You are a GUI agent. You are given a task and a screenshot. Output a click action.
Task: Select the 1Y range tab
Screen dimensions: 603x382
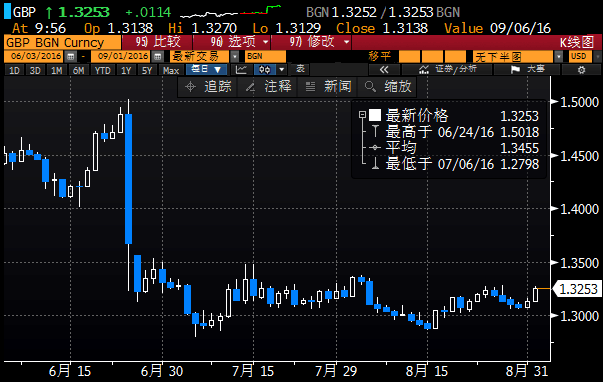(x=126, y=70)
